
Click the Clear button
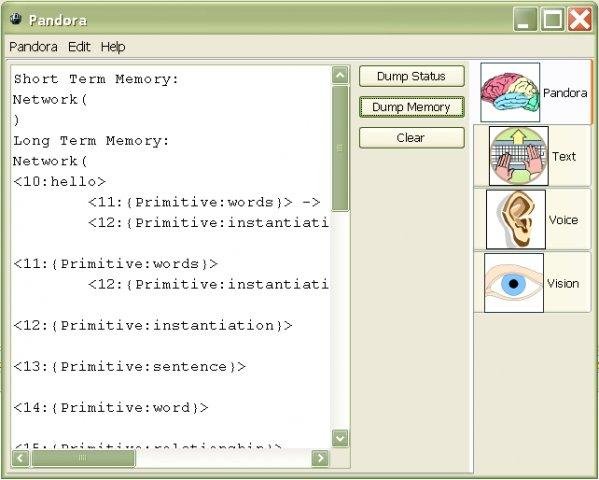click(x=412, y=138)
